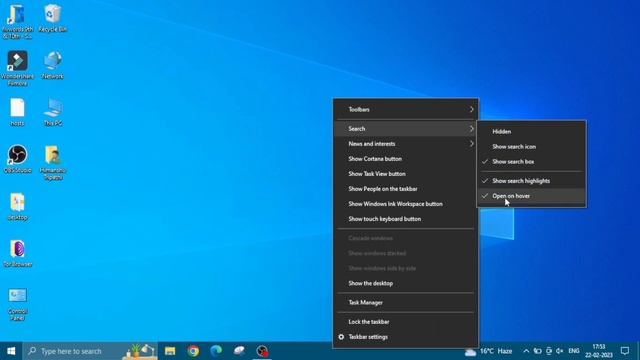The width and height of the screenshot is (640, 360).
Task: Toggle Show People on the taskbar
Action: (x=406, y=189)
